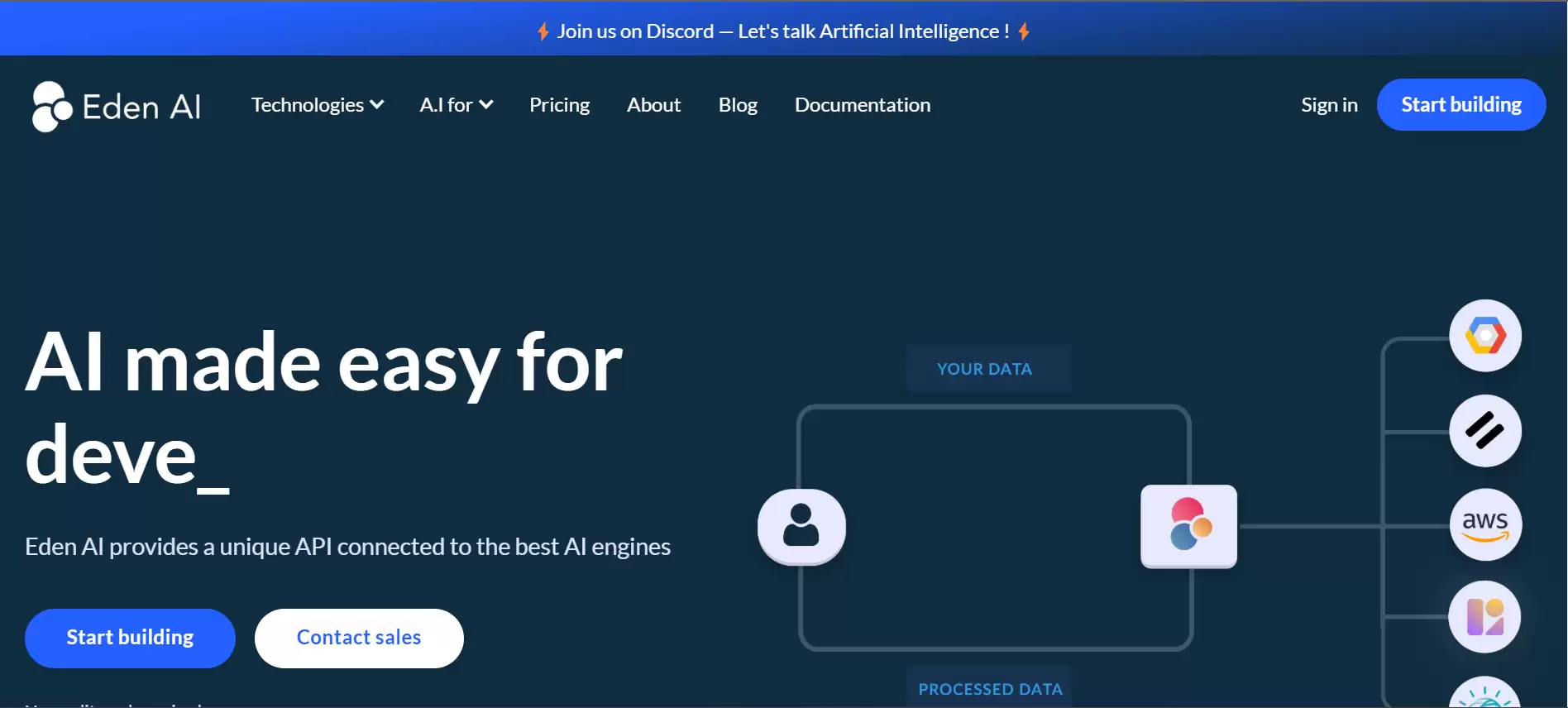Click the left lightning bolt in banner
This screenshot has width=1568, height=708.
click(543, 31)
